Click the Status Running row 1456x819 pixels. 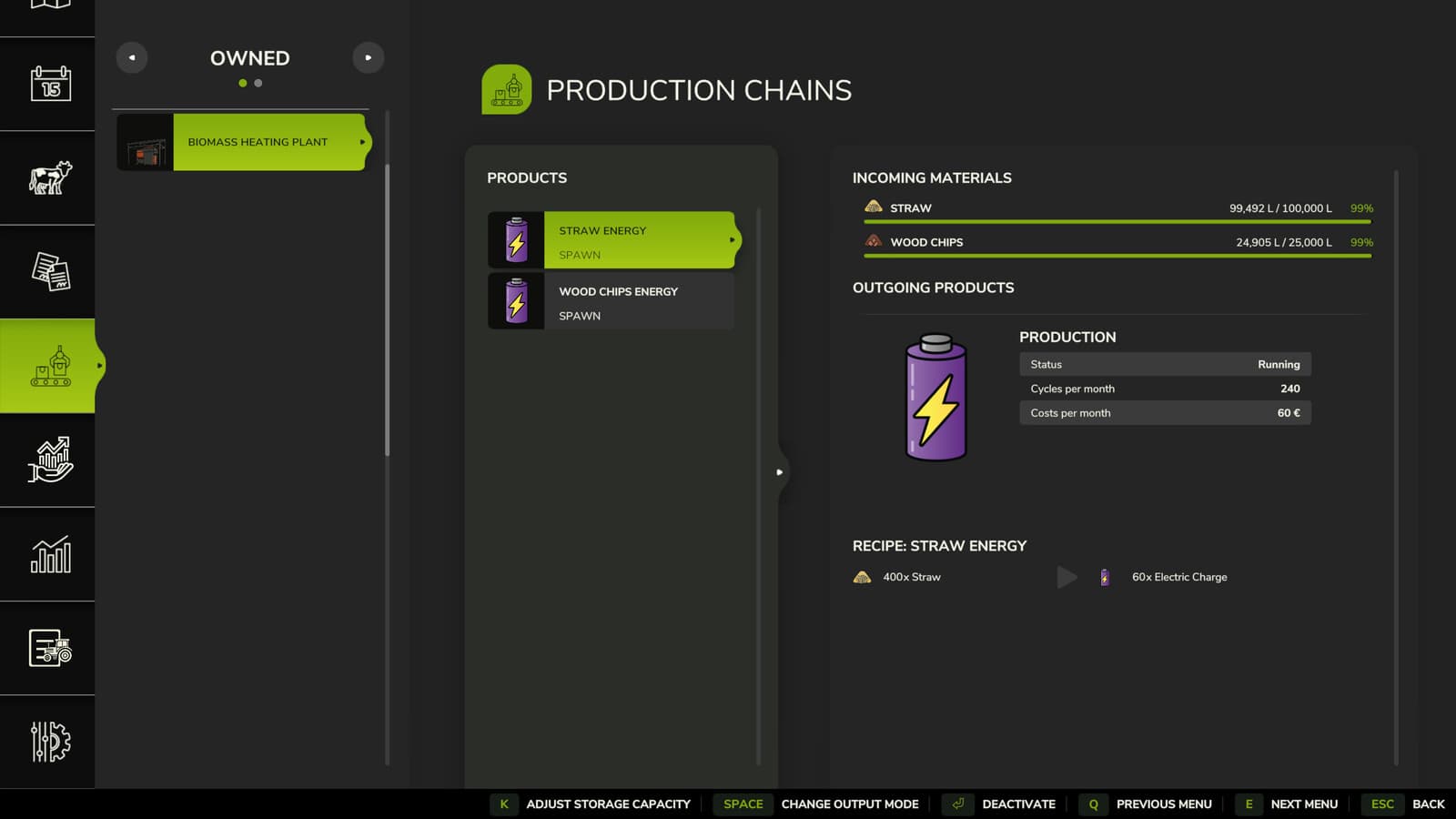(1165, 364)
